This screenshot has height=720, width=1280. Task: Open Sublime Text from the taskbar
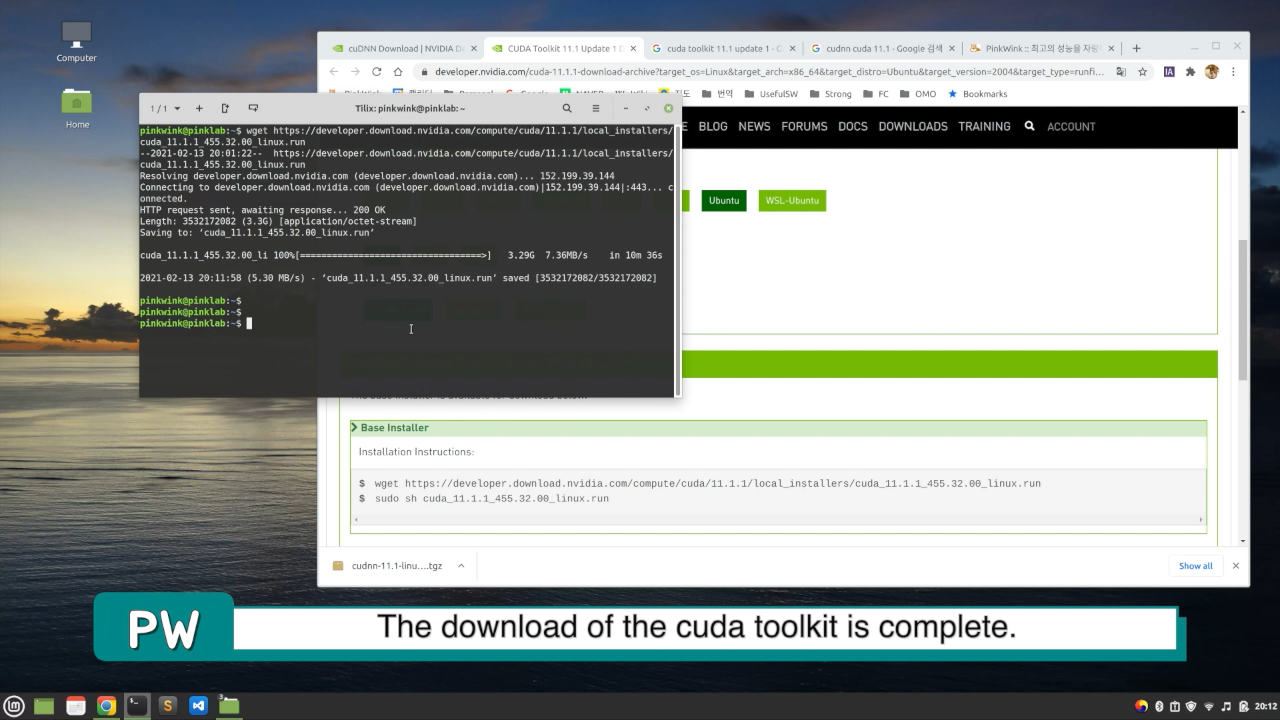click(x=168, y=706)
